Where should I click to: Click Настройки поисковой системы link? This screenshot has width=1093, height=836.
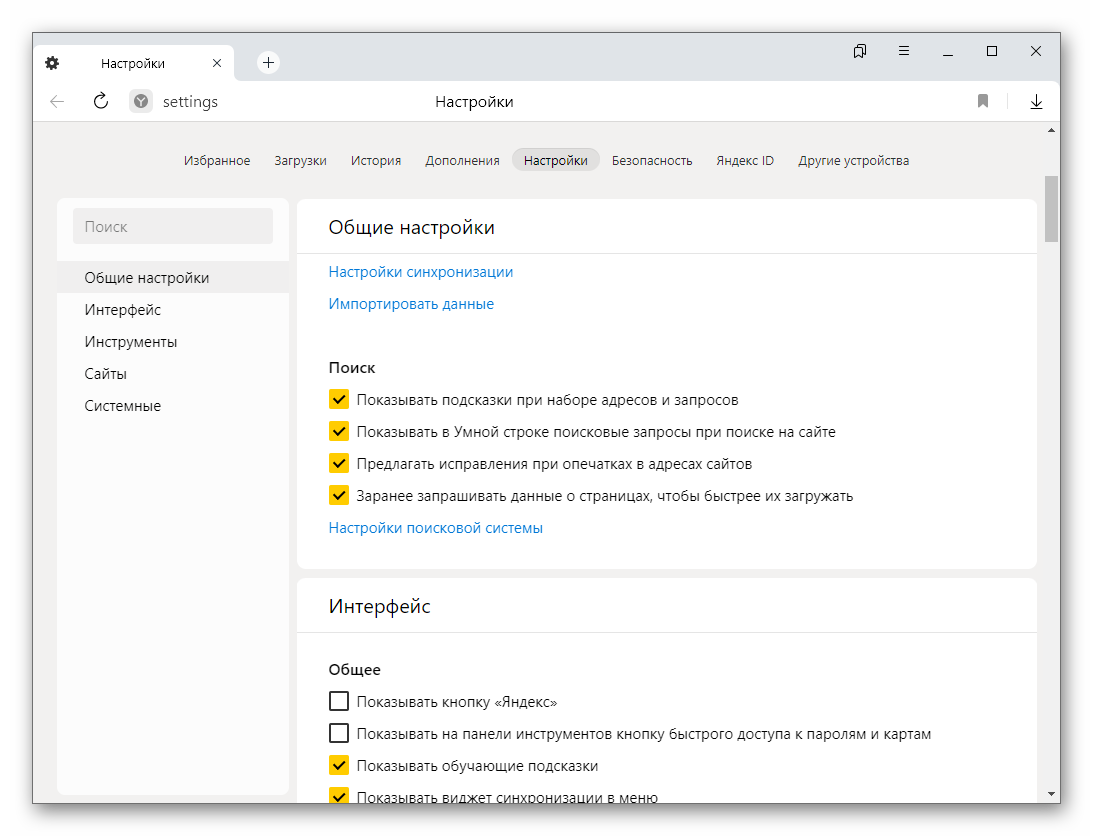tap(436, 528)
